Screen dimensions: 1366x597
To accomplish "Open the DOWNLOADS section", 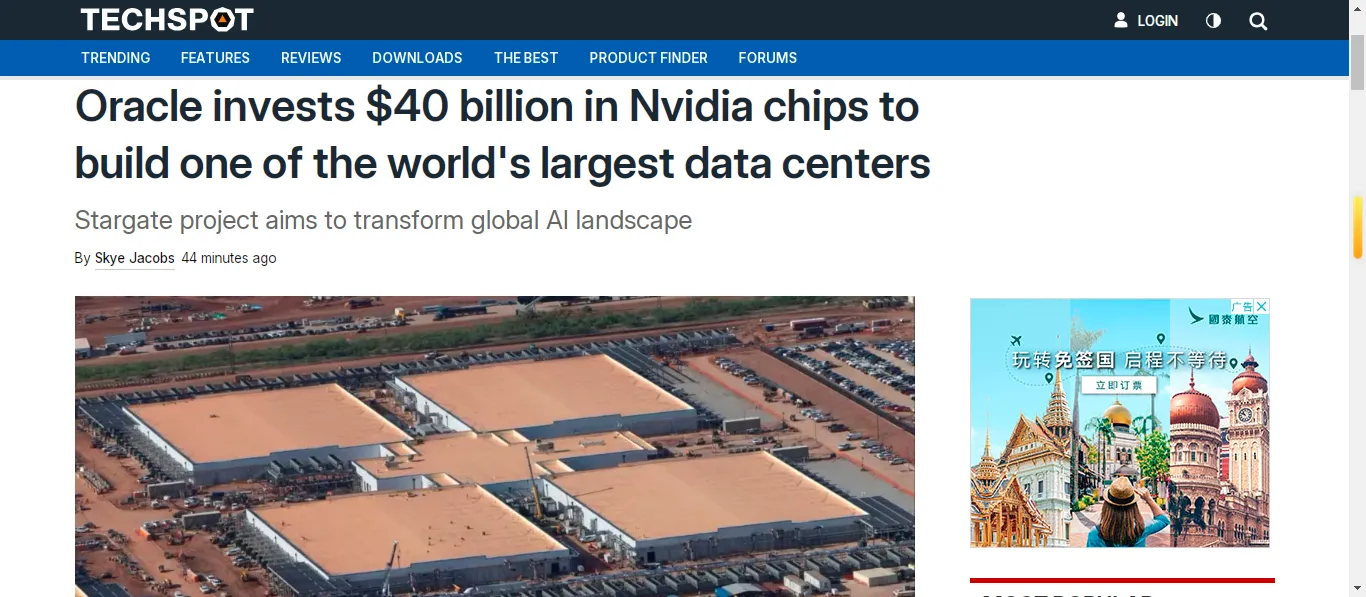I will coord(417,58).
